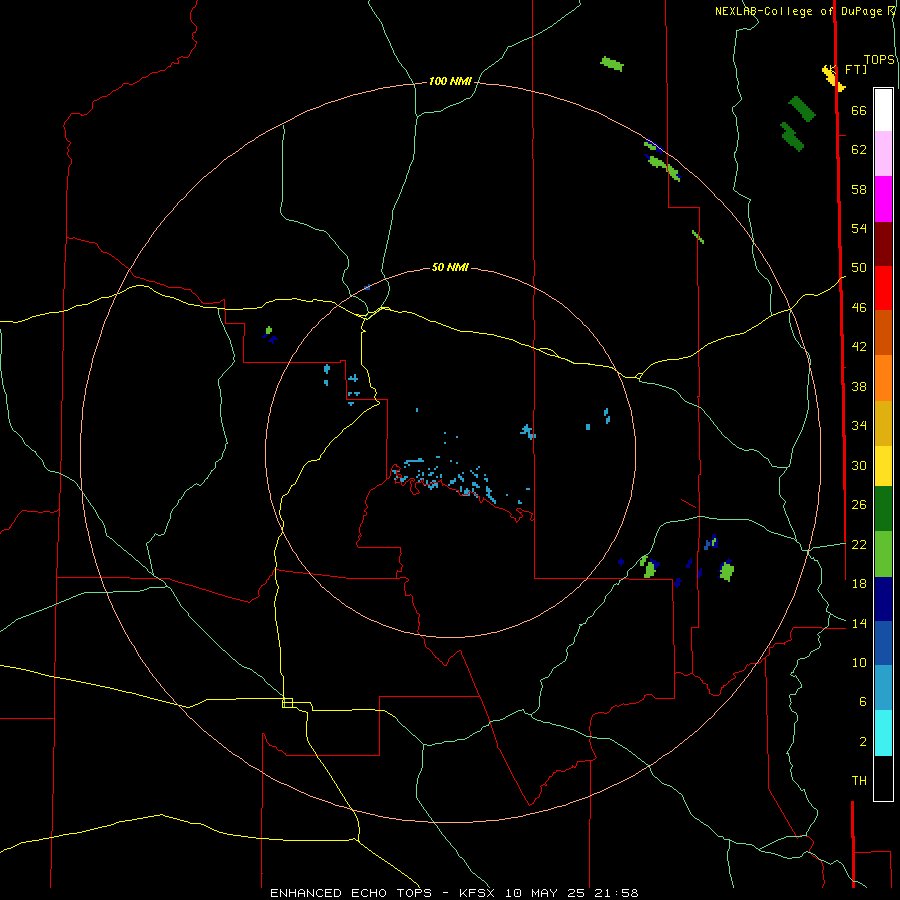Screen dimensions: 900x900
Task: Select the 30 legend value
Action: 859,465
